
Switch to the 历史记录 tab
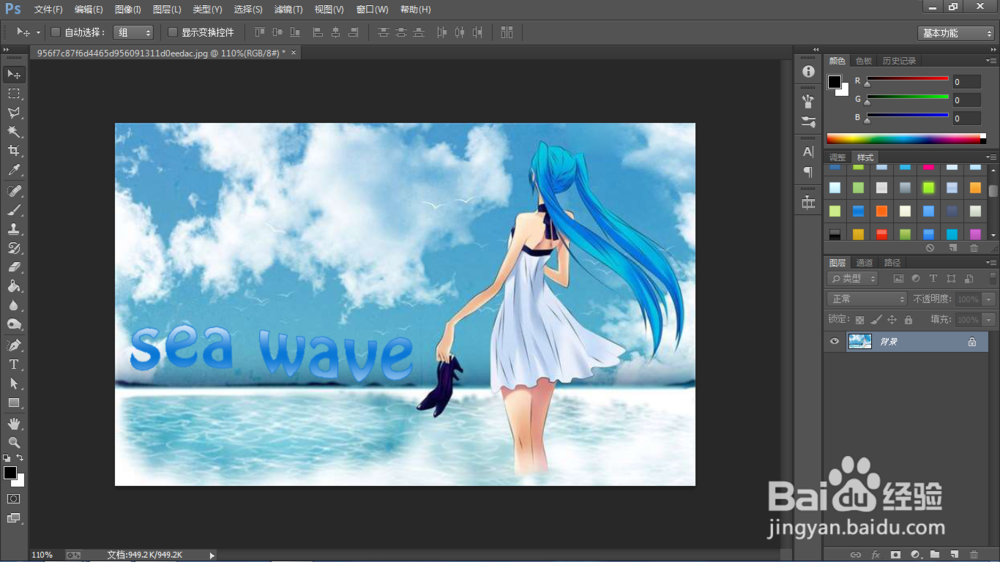click(x=899, y=61)
